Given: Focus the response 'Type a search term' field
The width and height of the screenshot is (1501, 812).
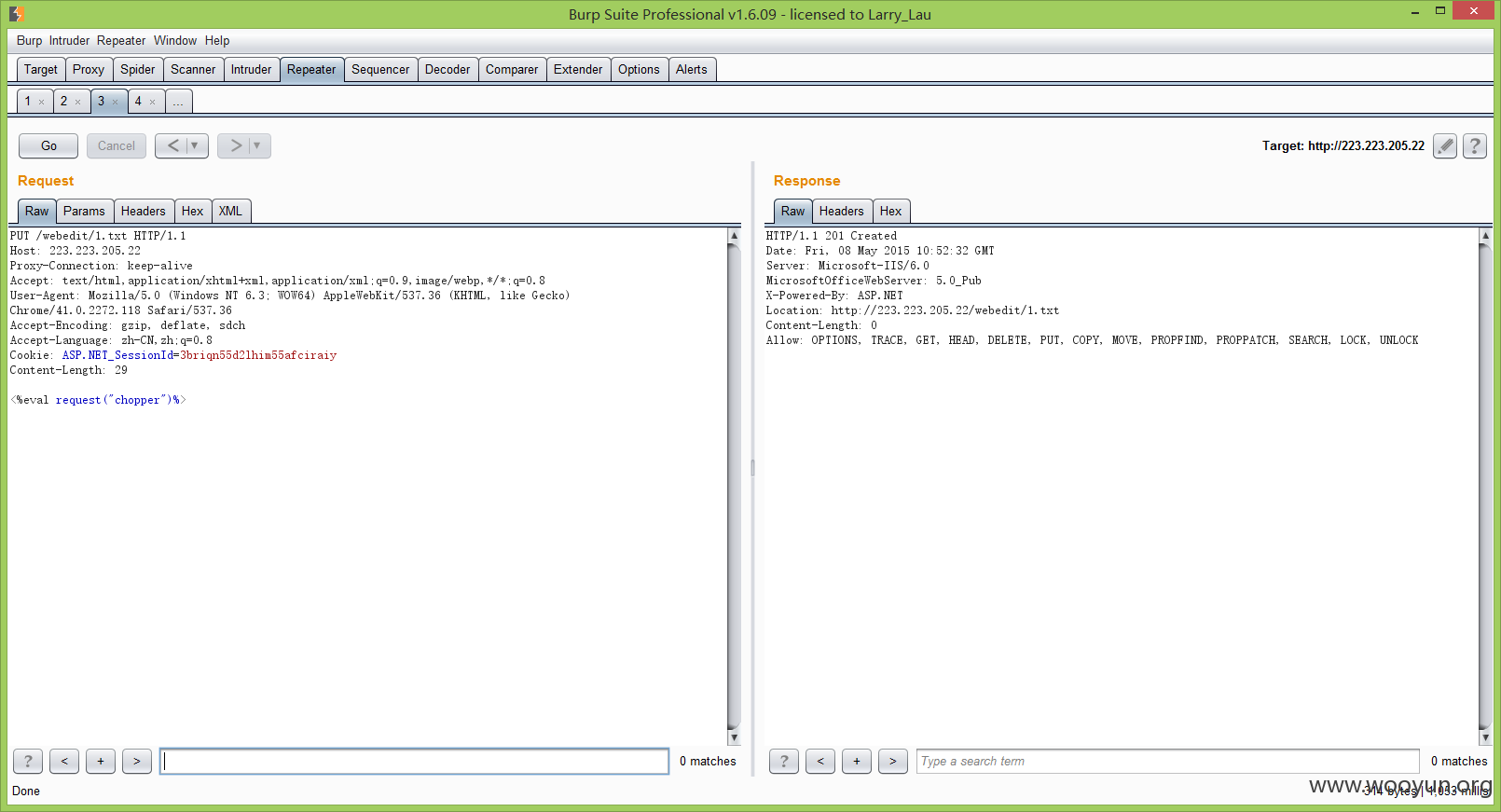Looking at the screenshot, I should coord(1168,762).
